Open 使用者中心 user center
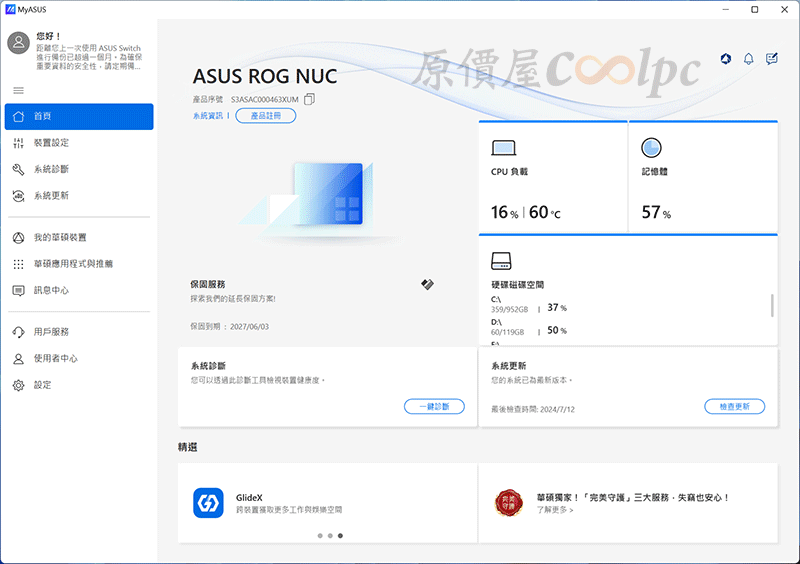The width and height of the screenshot is (800, 564). pyautogui.click(x=79, y=359)
